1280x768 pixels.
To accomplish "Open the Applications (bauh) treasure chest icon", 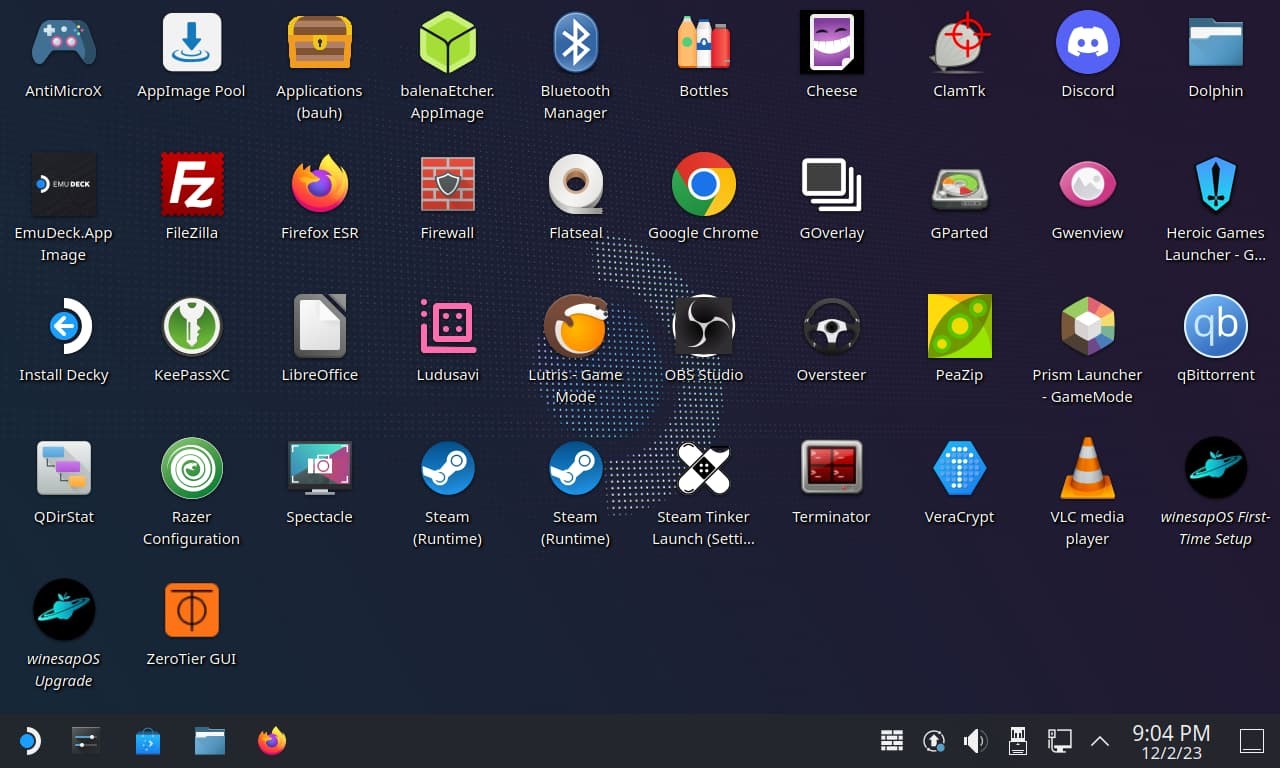I will [320, 43].
